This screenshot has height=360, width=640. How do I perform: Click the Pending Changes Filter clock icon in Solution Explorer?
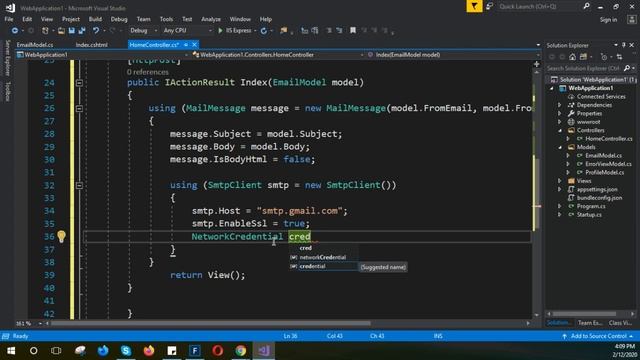(604, 57)
